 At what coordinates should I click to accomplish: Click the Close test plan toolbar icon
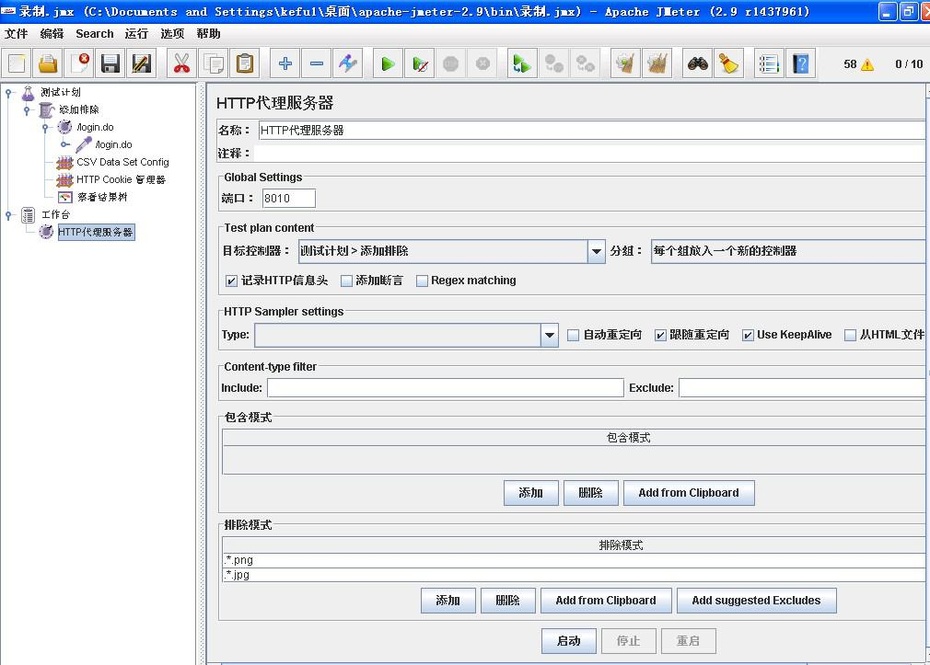coord(79,63)
